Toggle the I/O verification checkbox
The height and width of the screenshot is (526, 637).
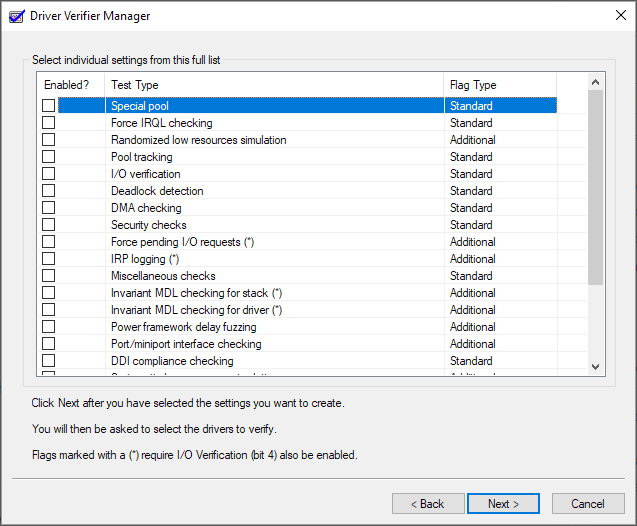point(48,174)
